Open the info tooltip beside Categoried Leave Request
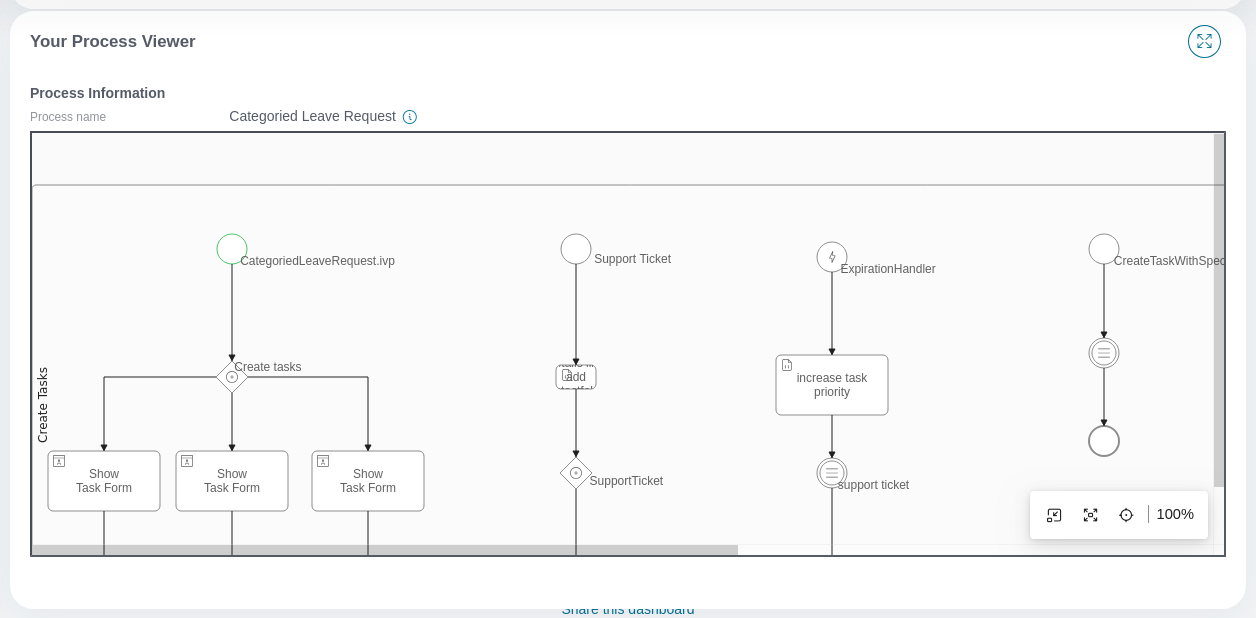Image resolution: width=1256 pixels, height=618 pixels. point(410,117)
